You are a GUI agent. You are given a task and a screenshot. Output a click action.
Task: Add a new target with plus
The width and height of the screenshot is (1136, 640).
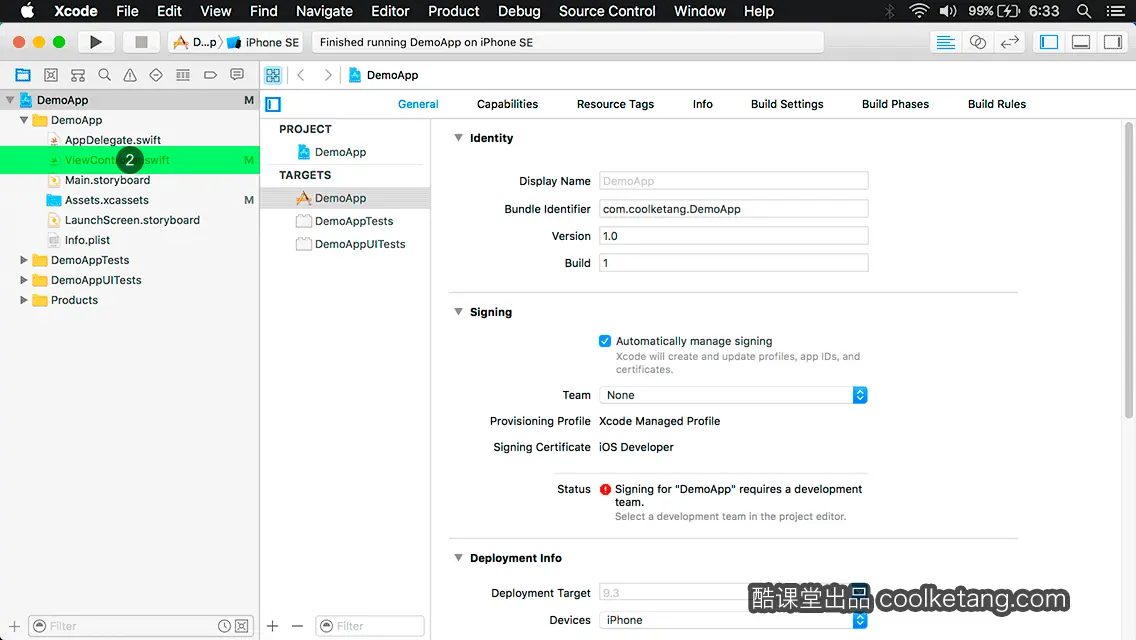click(x=272, y=626)
